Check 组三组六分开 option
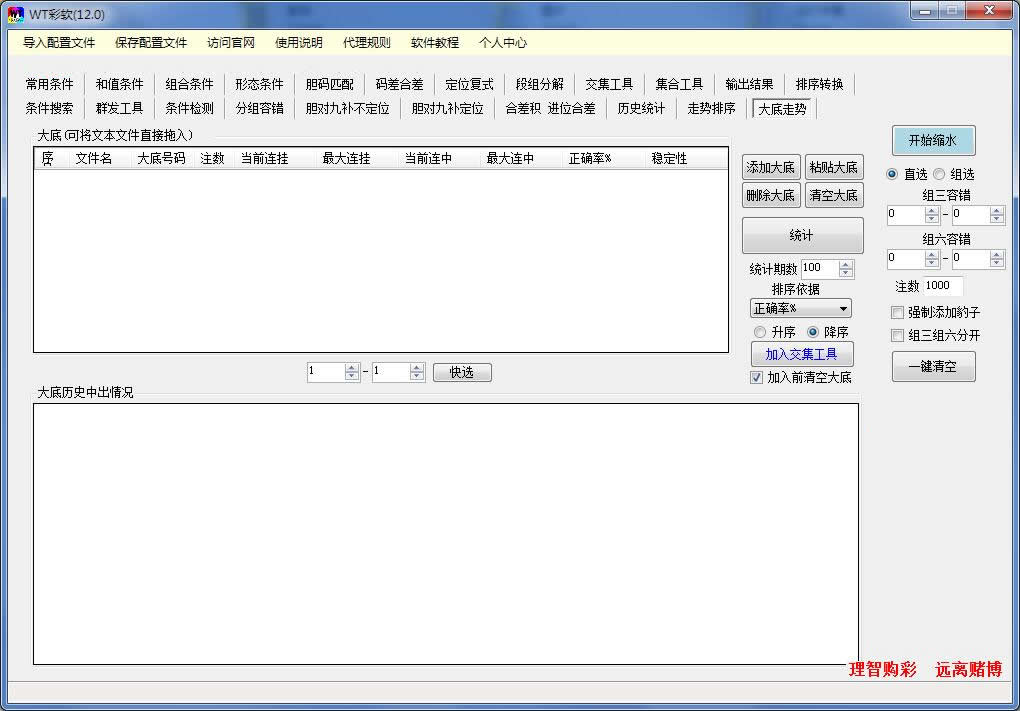The width and height of the screenshot is (1020, 711). tap(895, 335)
